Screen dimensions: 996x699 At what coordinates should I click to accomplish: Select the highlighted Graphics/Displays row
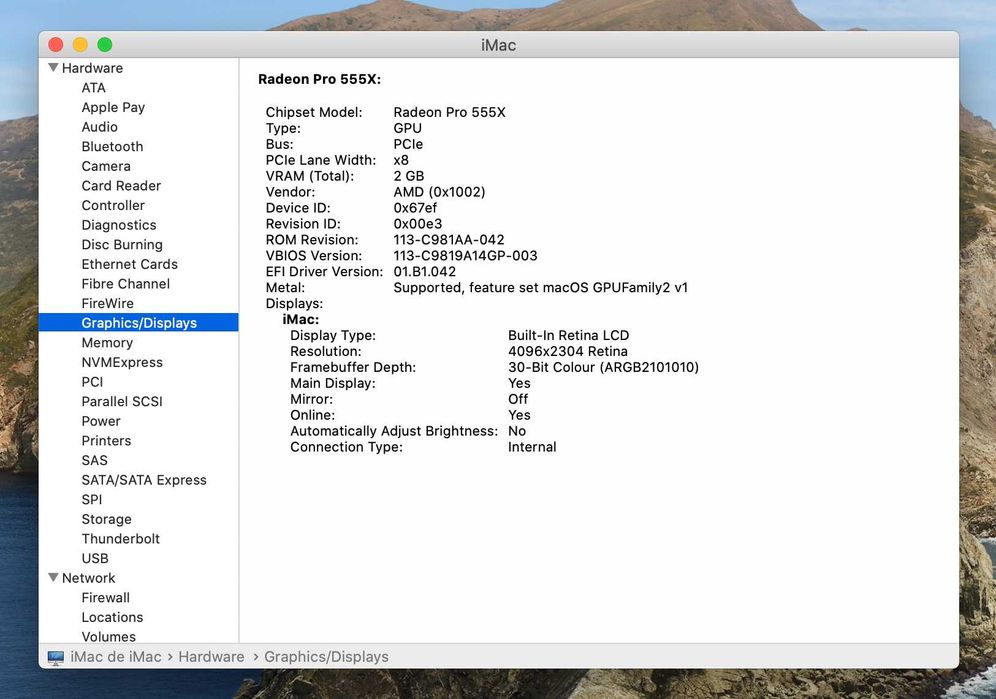(138, 323)
